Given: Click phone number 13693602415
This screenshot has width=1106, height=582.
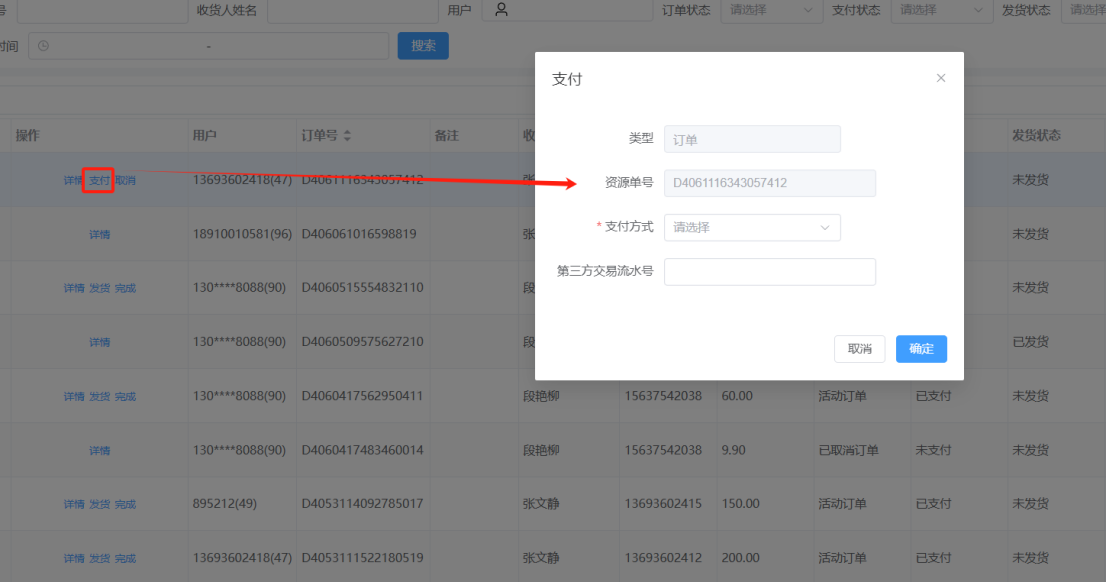Looking at the screenshot, I should [663, 504].
